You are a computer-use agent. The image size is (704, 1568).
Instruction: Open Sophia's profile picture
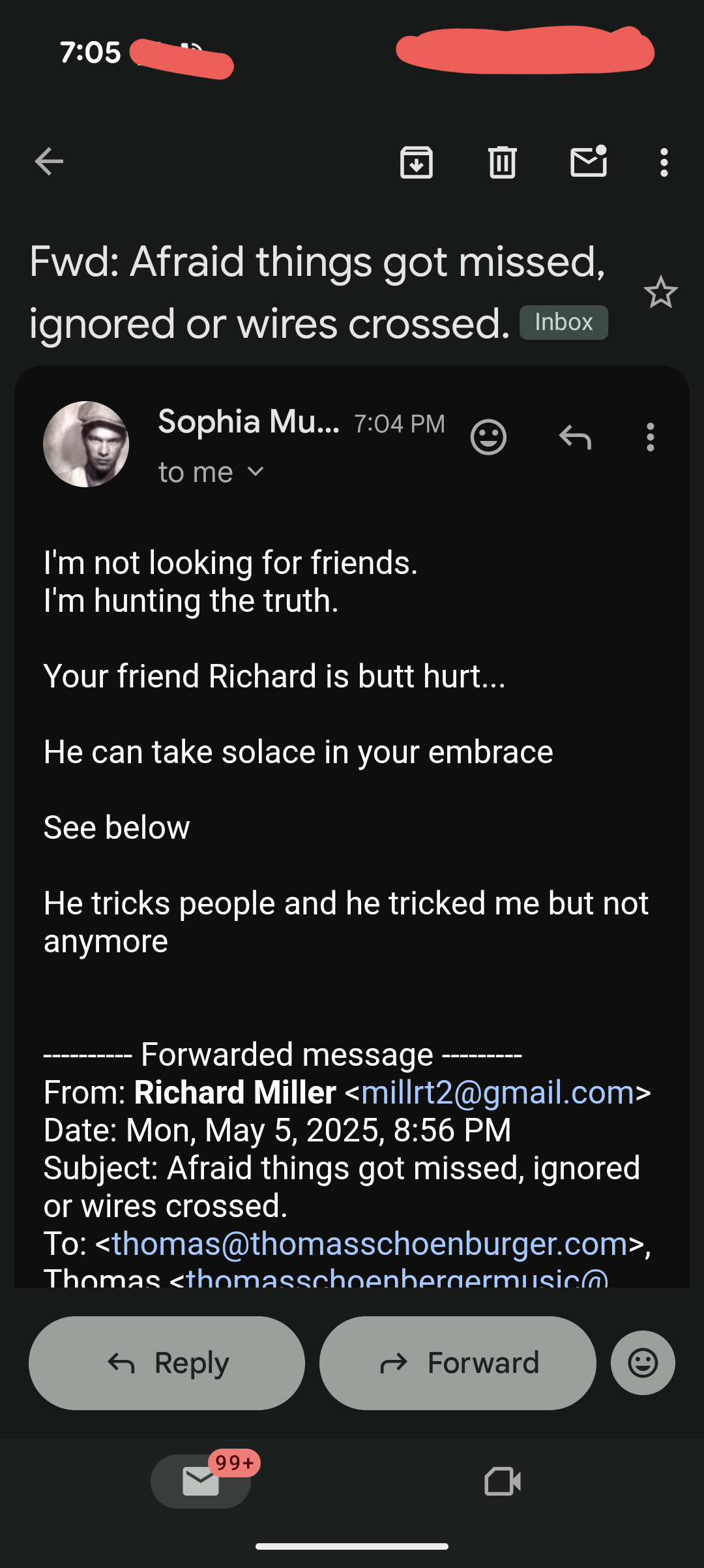click(x=86, y=444)
